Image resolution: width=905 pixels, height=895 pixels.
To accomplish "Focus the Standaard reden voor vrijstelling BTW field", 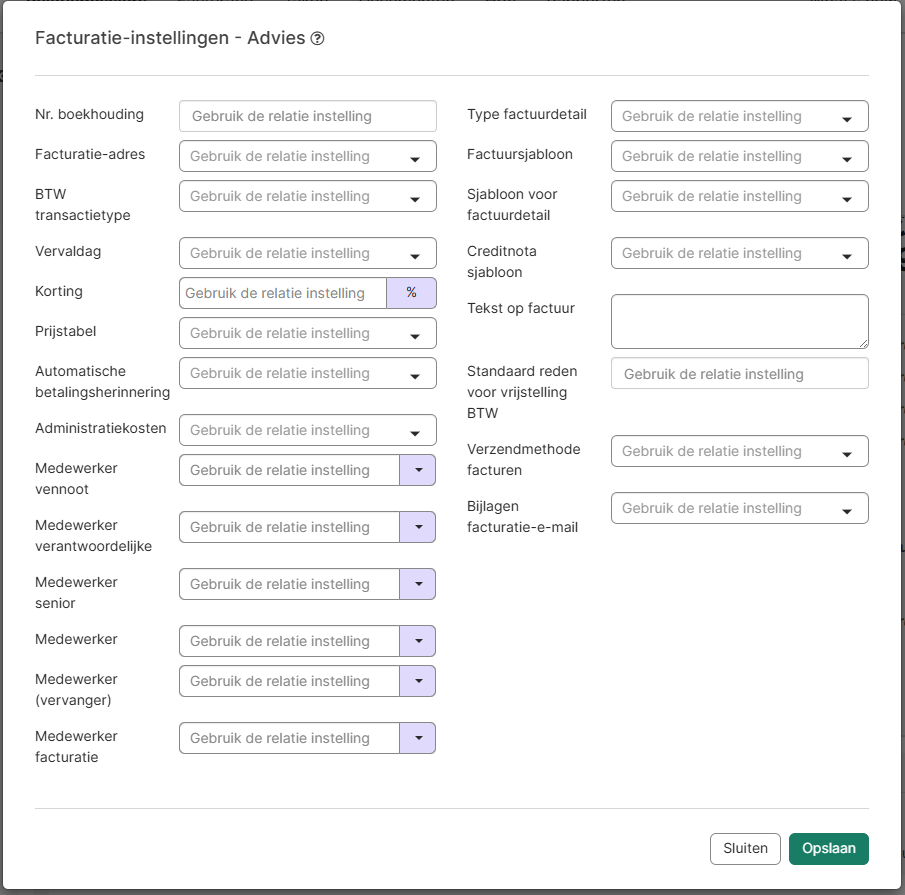I will click(x=739, y=374).
